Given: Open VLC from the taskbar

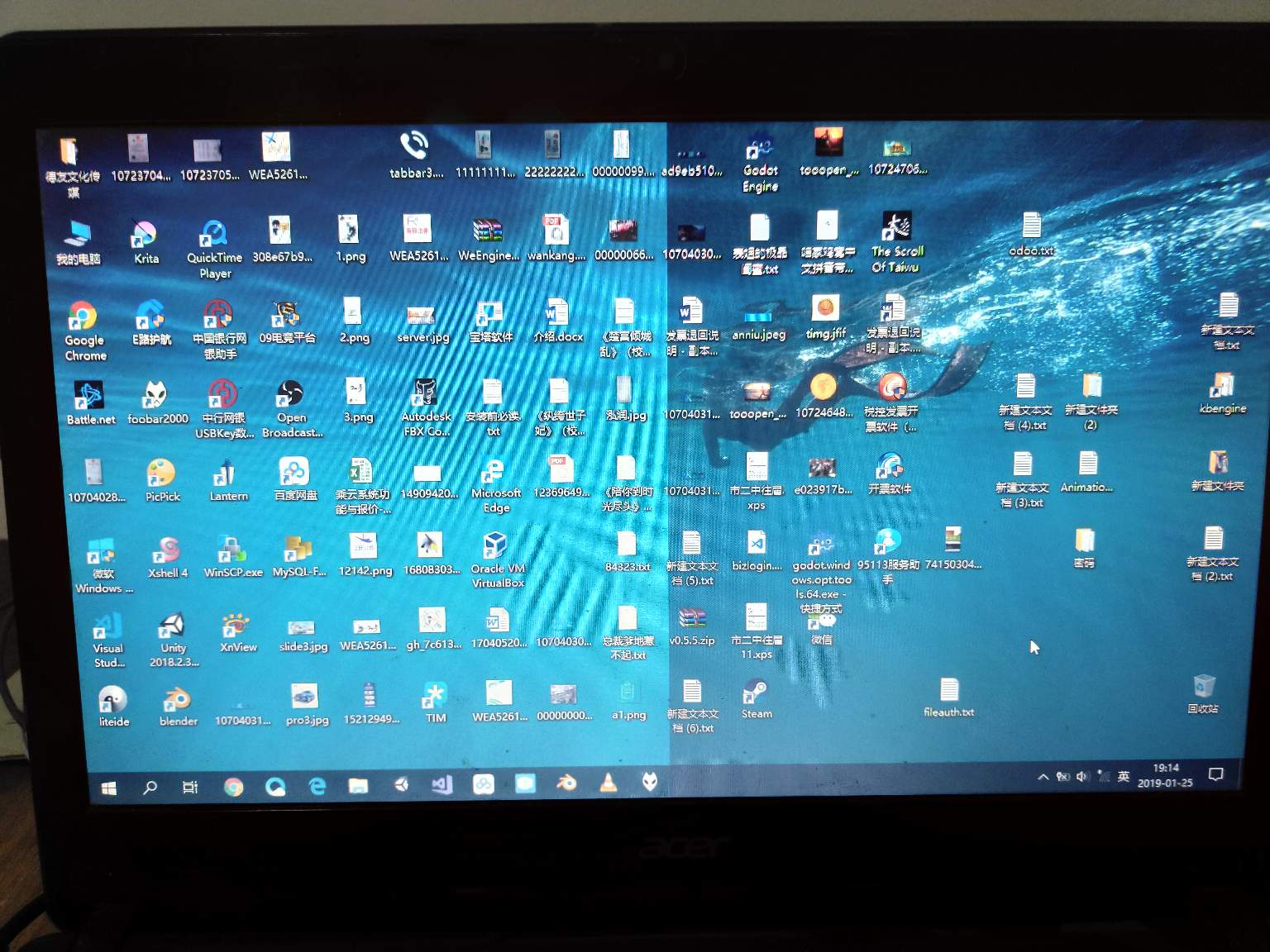Looking at the screenshot, I should click(x=608, y=783).
